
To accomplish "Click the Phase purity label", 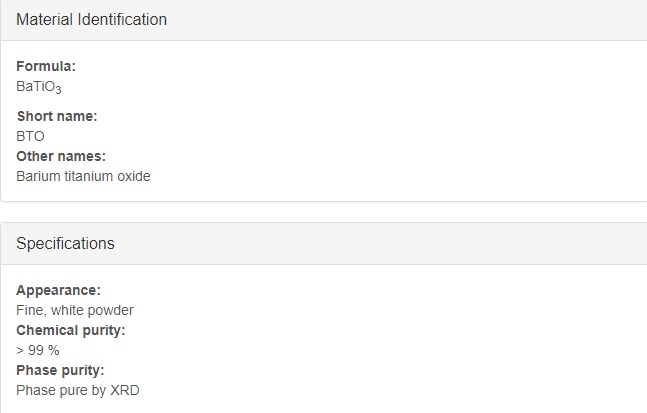I will tap(60, 370).
